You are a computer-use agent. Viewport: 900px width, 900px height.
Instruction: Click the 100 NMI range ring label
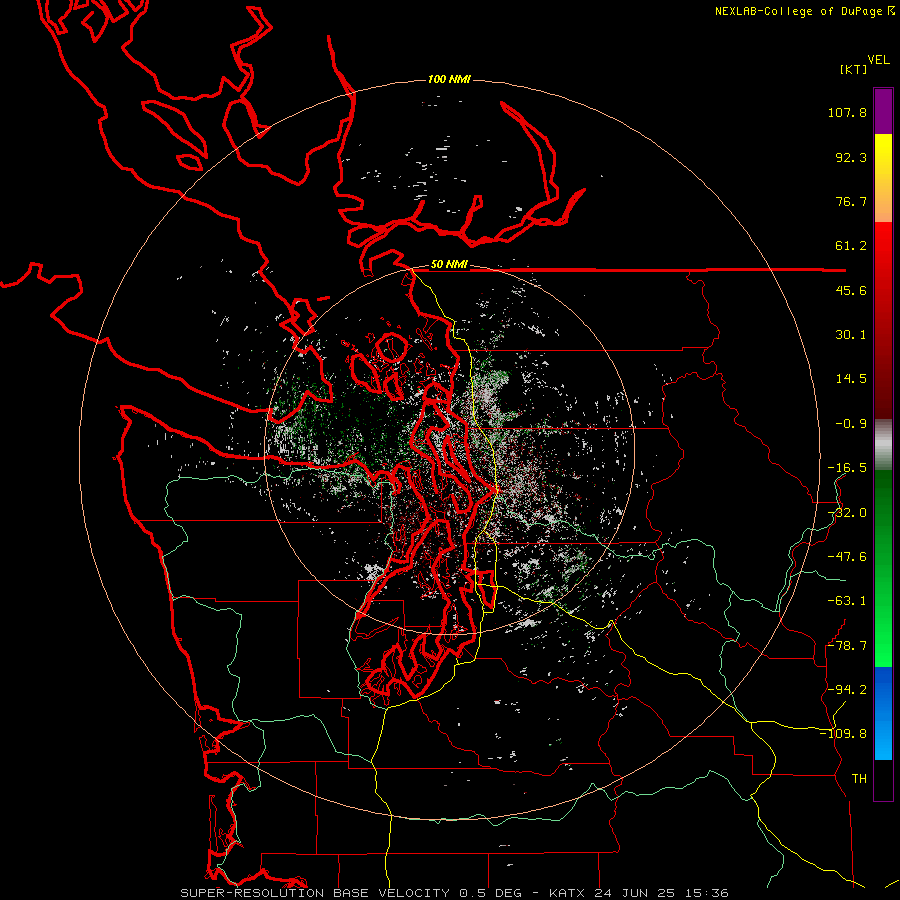coord(449,79)
